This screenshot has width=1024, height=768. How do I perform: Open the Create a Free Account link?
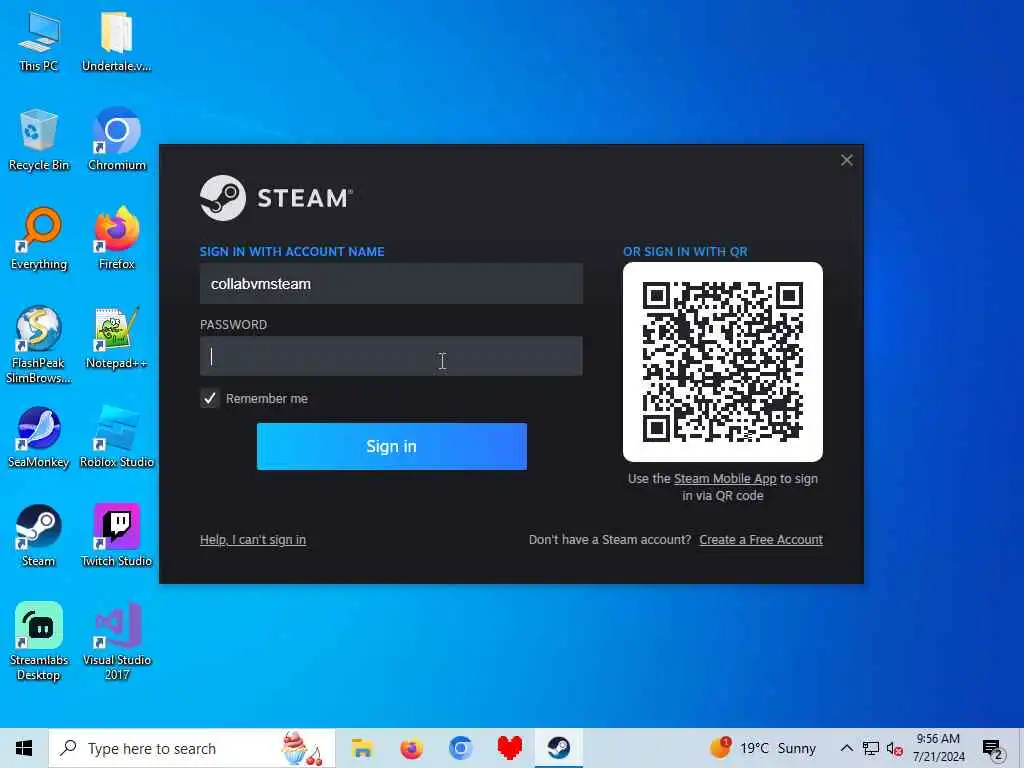761,539
